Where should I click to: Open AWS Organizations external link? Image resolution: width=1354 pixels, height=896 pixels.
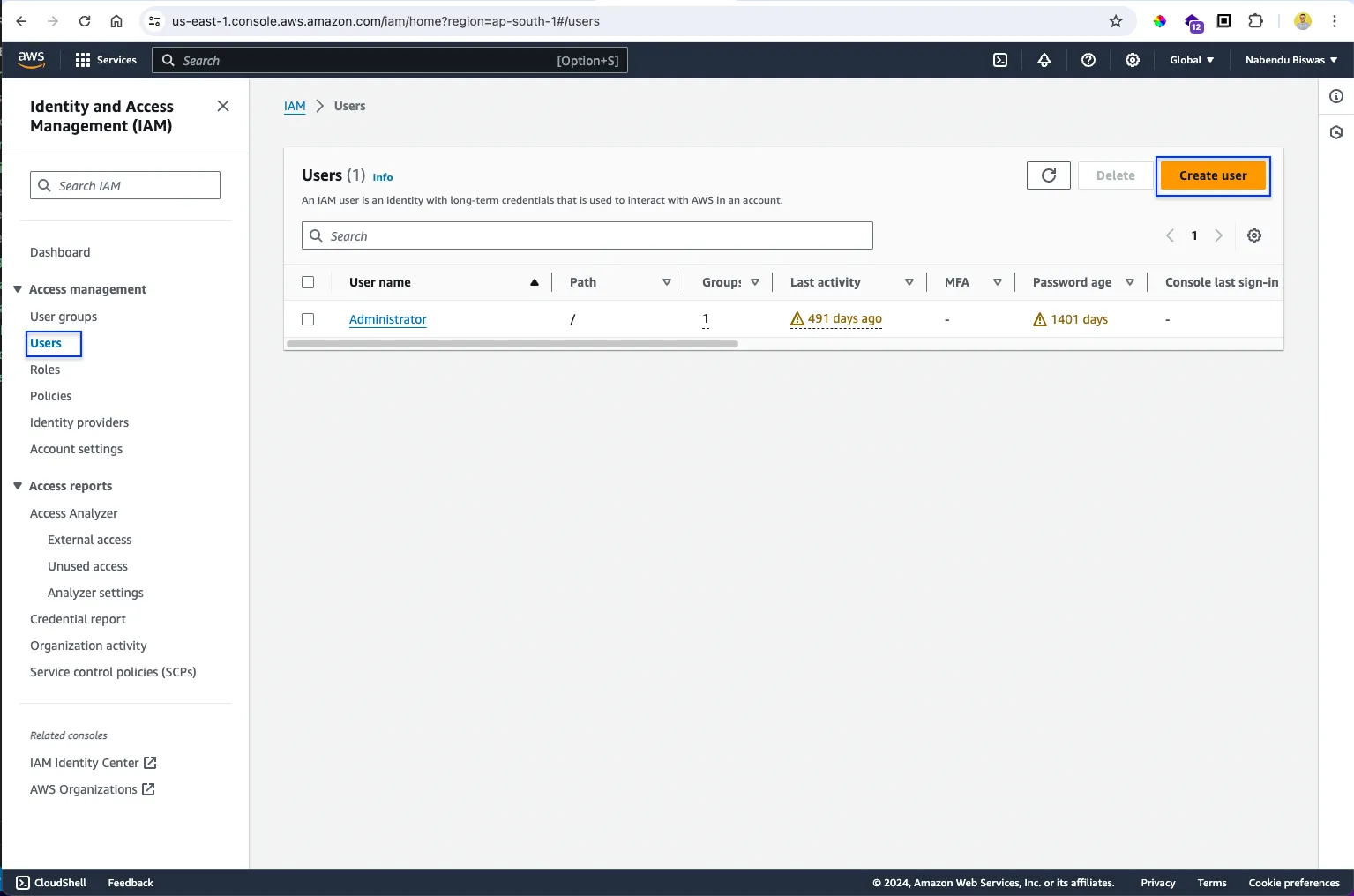click(x=93, y=789)
